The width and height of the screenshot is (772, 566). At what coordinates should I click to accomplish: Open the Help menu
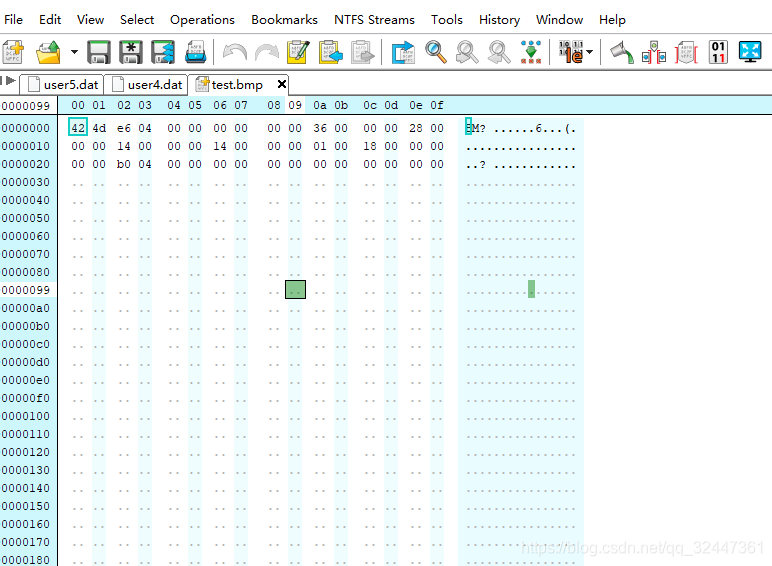click(x=612, y=20)
